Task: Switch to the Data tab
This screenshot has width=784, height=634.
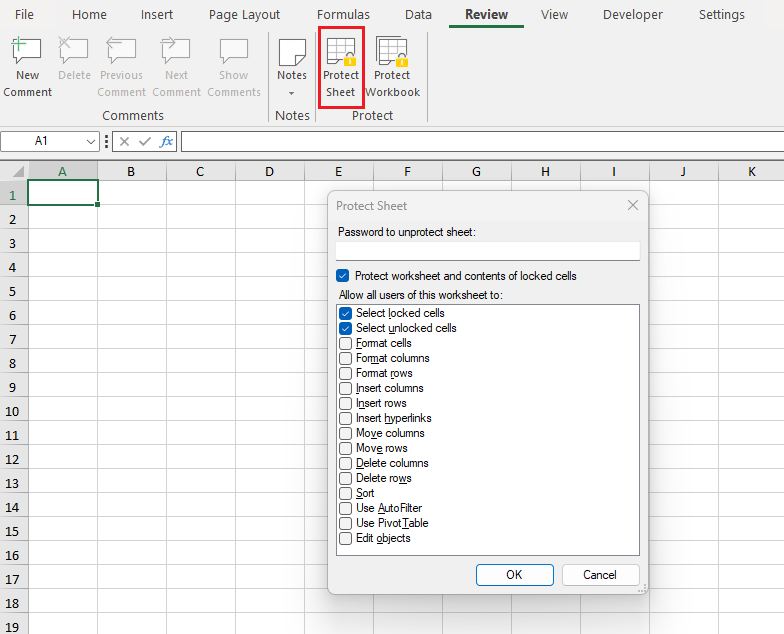Action: tap(418, 14)
